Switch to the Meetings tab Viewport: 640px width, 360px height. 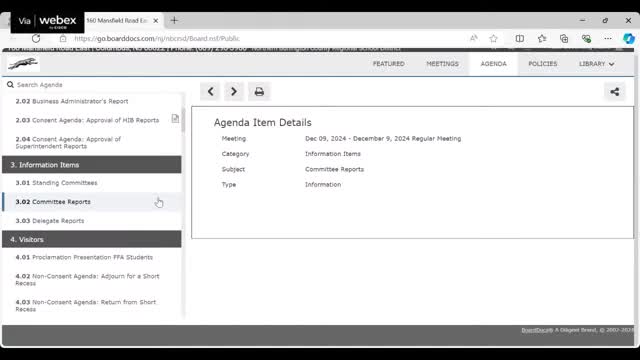(x=442, y=64)
